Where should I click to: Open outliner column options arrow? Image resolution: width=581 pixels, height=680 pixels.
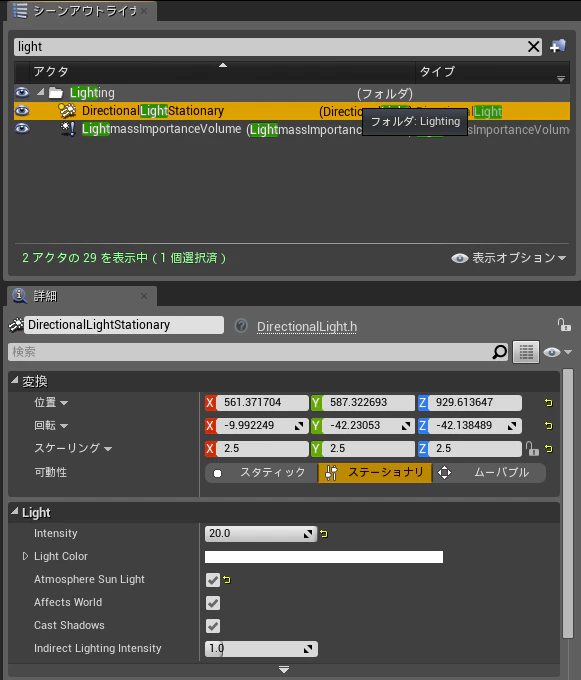[561, 78]
